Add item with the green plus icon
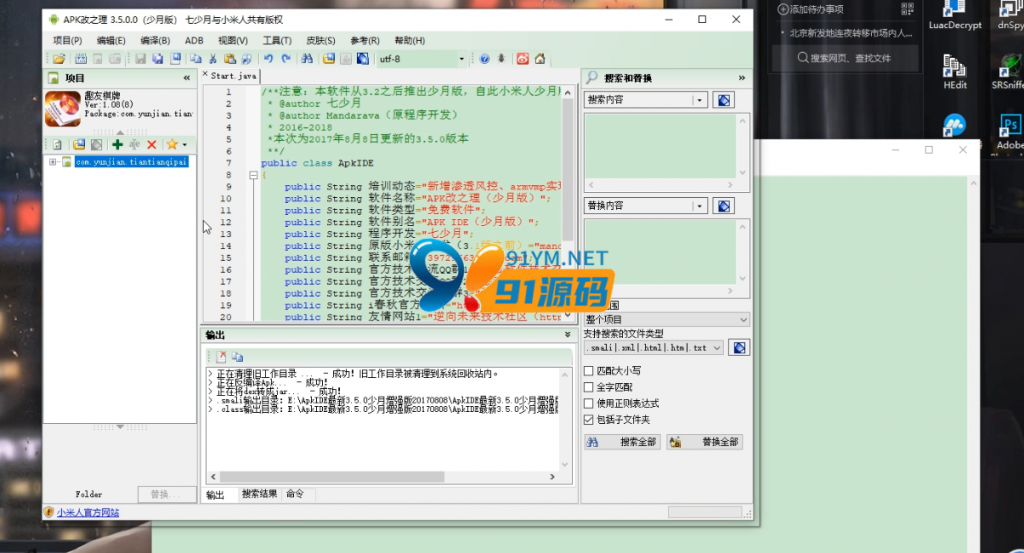The image size is (1024, 553). (x=118, y=144)
